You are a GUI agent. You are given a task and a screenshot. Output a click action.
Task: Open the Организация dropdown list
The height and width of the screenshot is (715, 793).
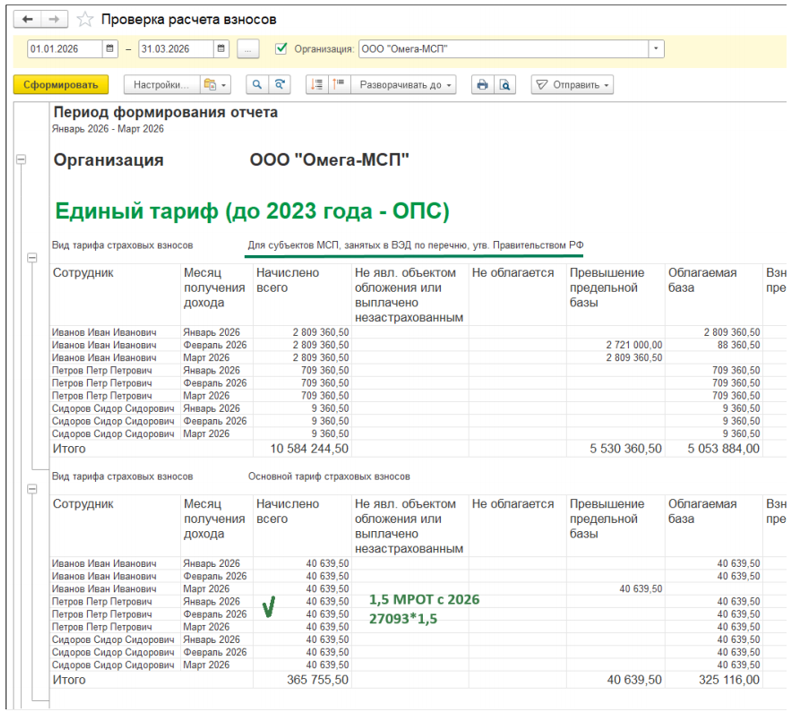click(655, 48)
